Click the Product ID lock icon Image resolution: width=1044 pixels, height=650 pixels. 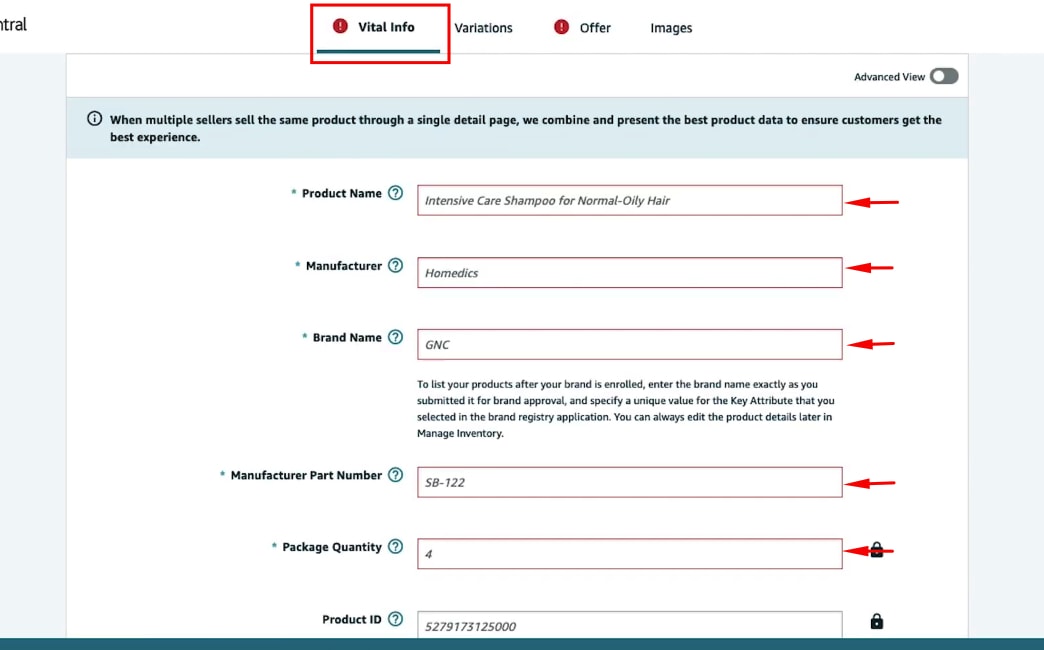pos(877,621)
